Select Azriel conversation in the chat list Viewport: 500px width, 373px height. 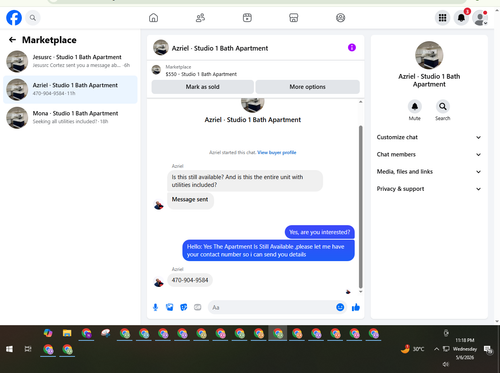point(70,89)
